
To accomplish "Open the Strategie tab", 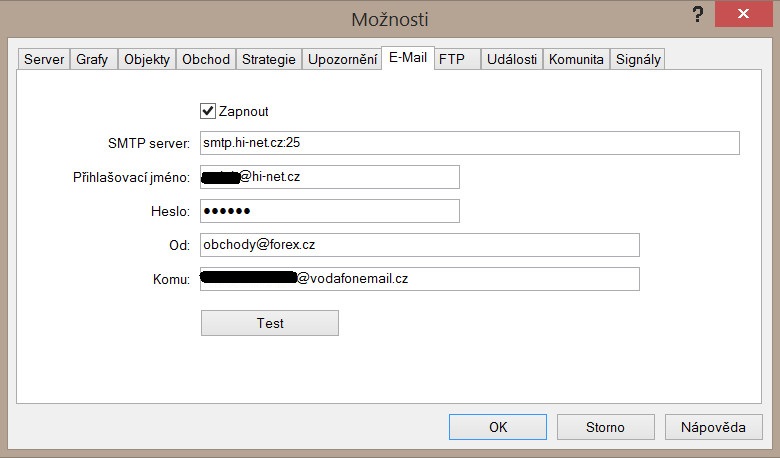I will (x=269, y=59).
